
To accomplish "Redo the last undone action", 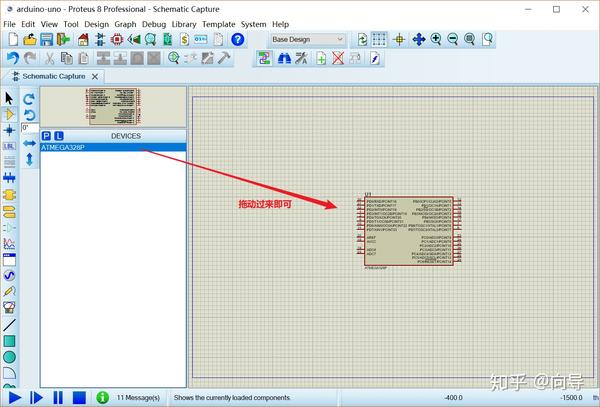I will 30,58.
